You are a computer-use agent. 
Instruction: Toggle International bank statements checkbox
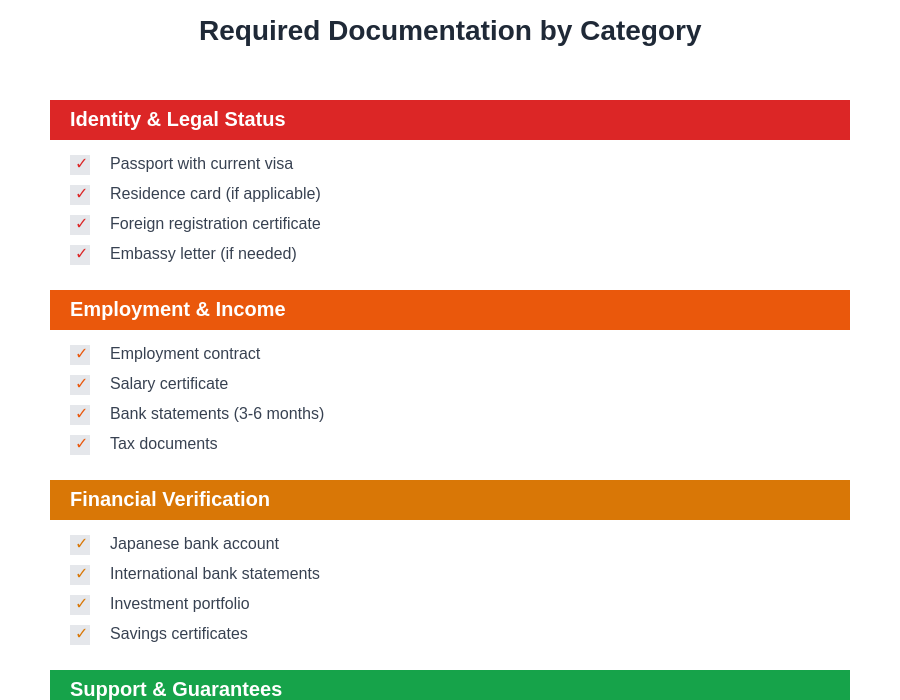point(80,574)
